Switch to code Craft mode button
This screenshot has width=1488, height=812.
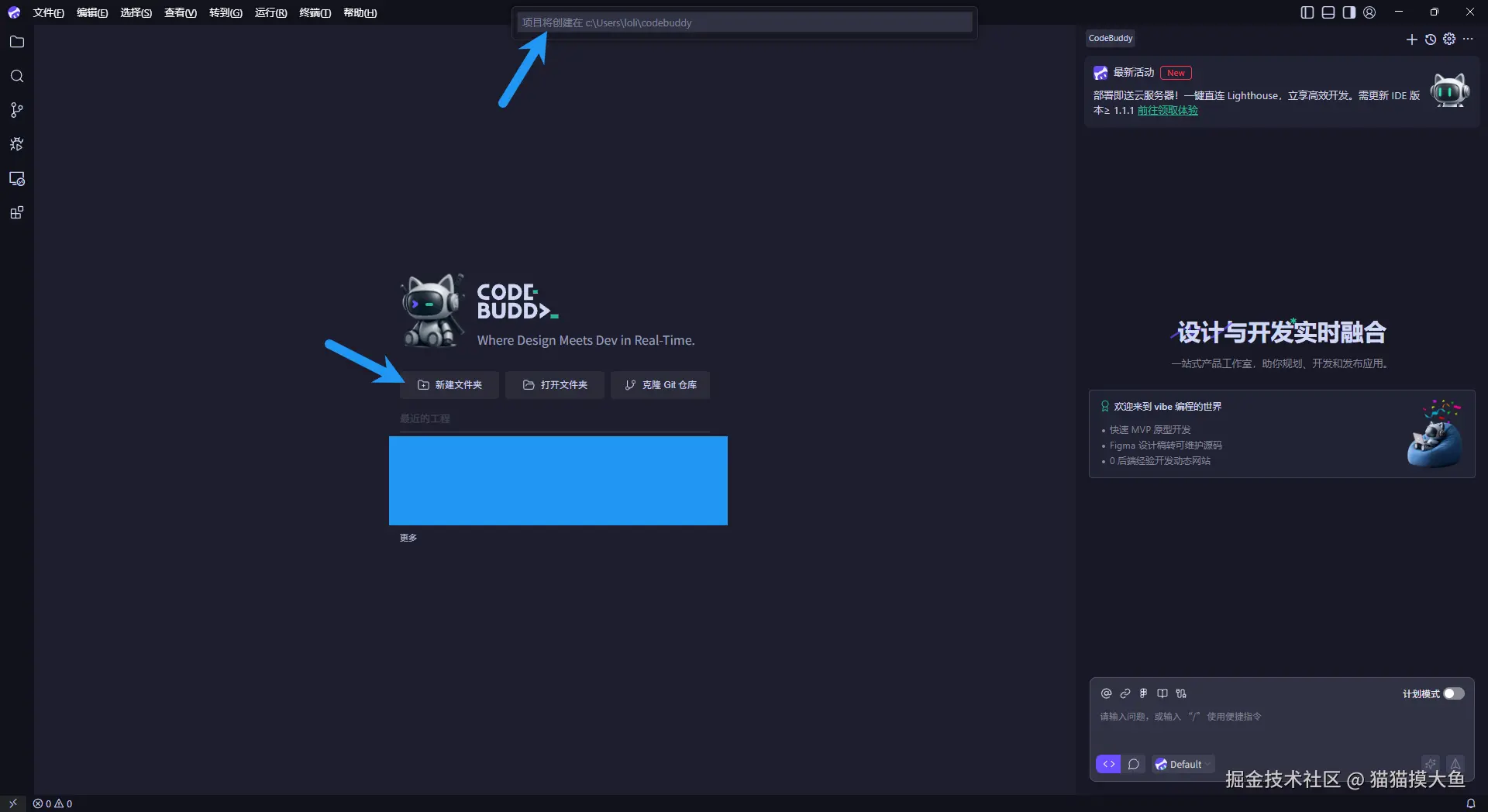[x=1108, y=764]
